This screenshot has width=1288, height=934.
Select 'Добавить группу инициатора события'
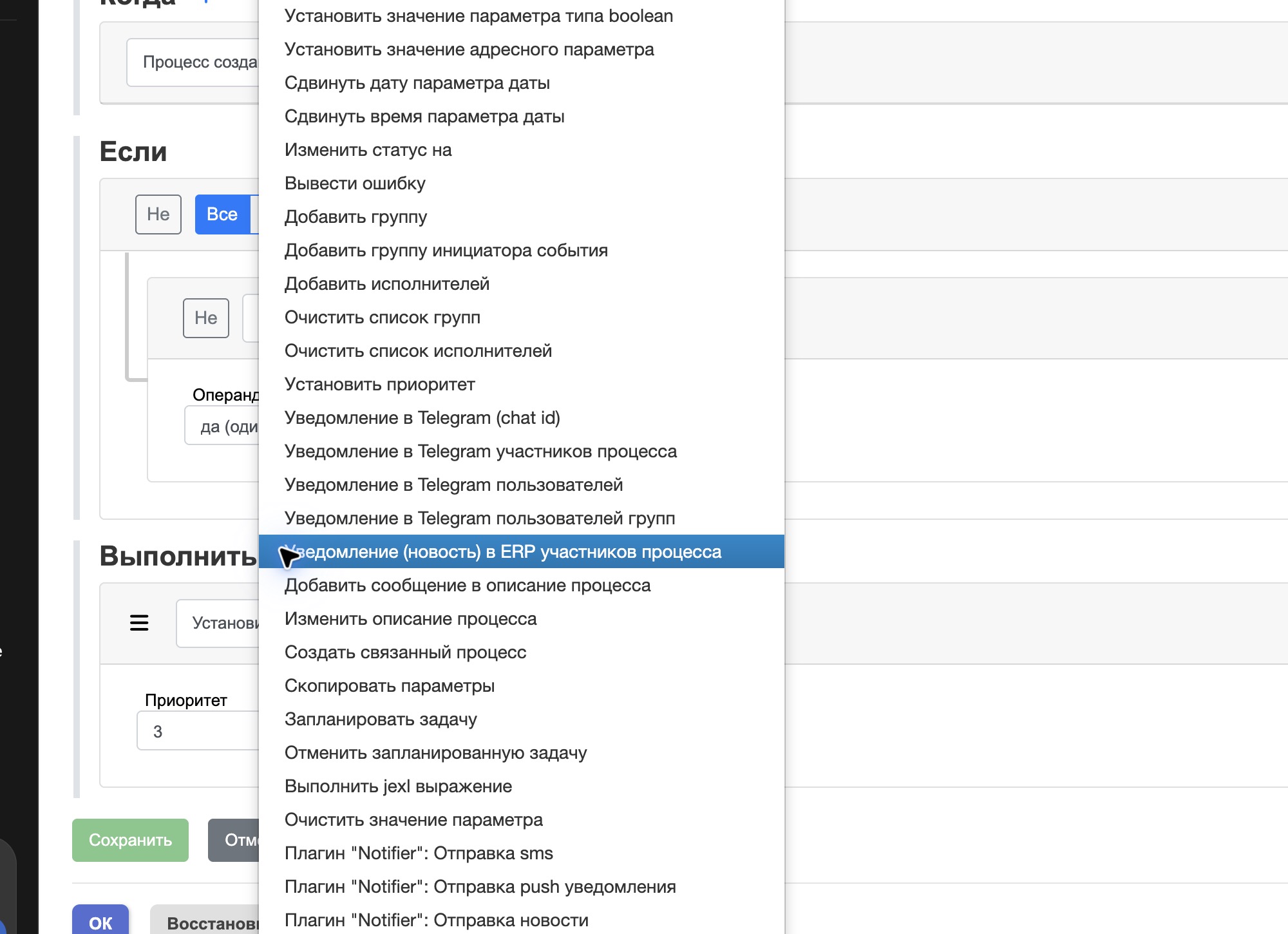pyautogui.click(x=521, y=251)
